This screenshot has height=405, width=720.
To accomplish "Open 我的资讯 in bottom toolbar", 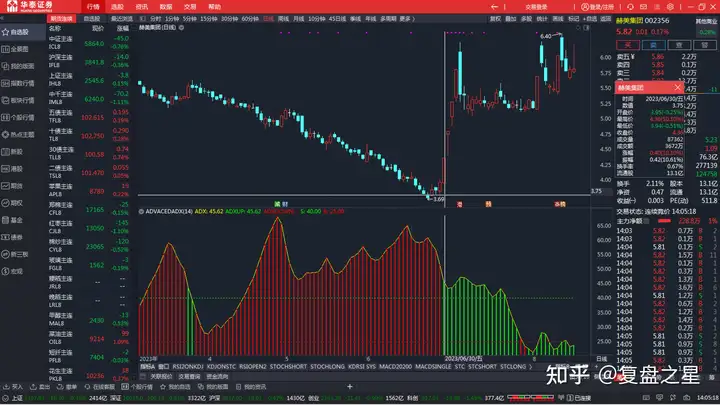I will [251, 387].
